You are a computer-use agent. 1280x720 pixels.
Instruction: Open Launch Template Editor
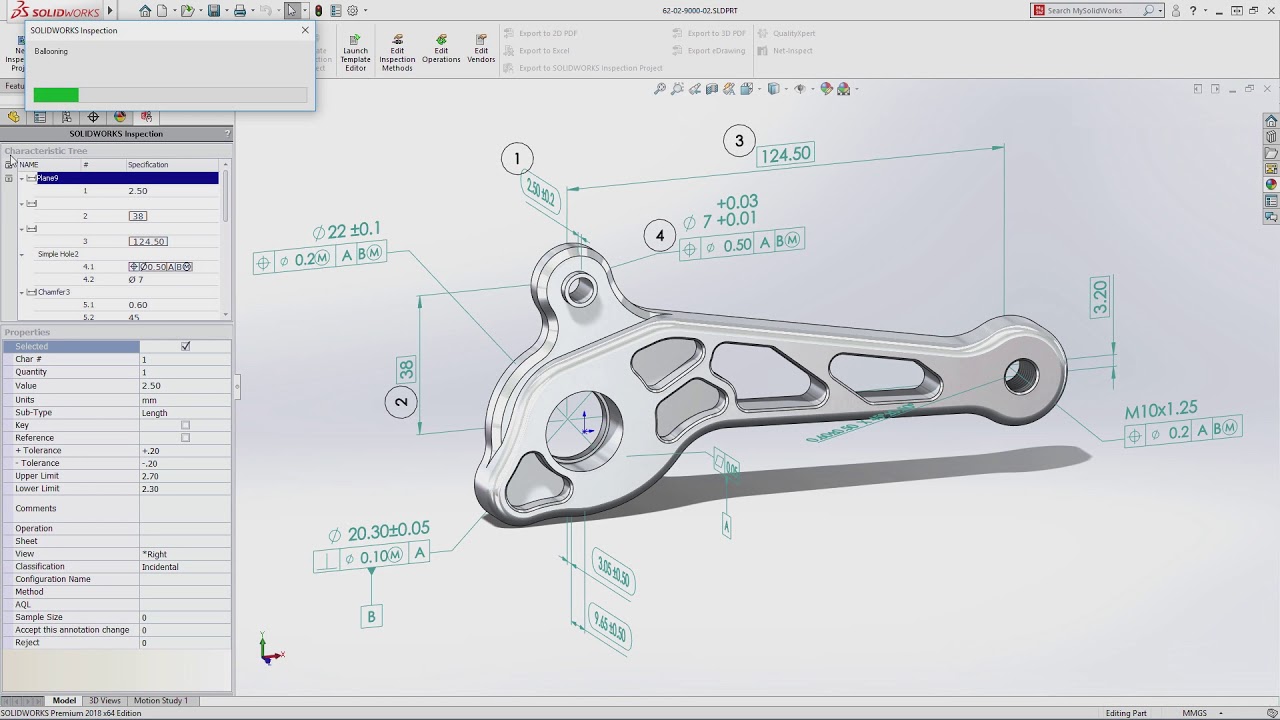coord(355,53)
